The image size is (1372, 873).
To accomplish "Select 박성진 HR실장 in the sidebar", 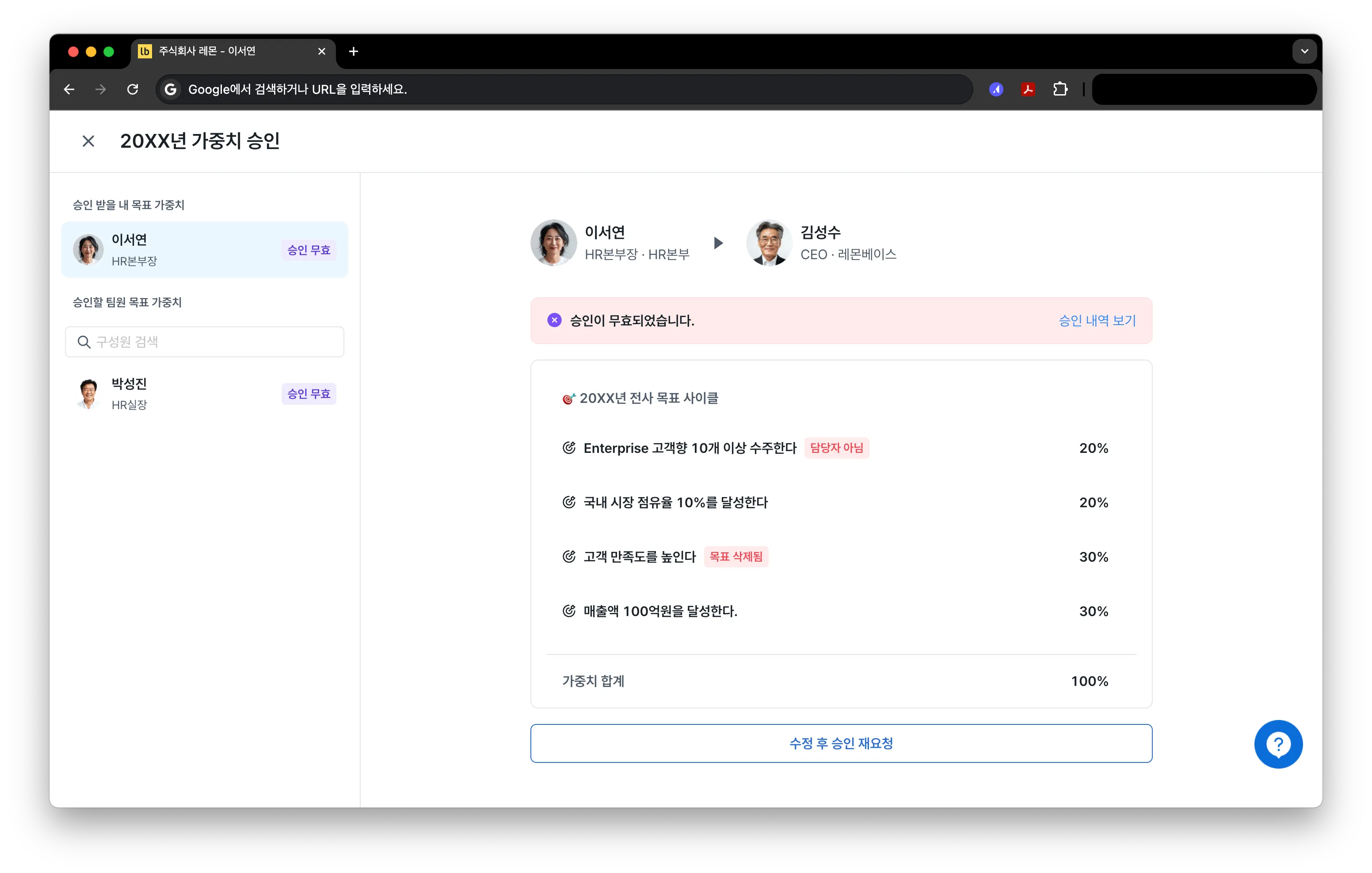I will click(205, 394).
